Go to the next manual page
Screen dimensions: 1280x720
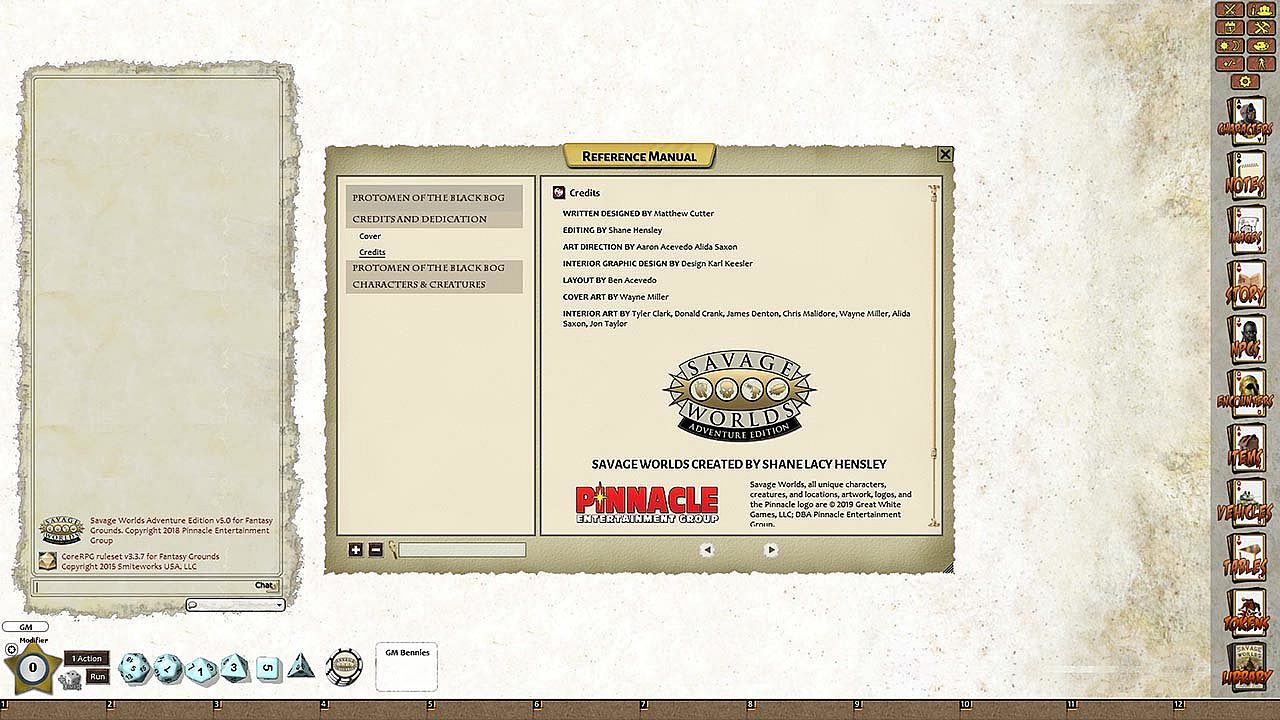tap(771, 549)
